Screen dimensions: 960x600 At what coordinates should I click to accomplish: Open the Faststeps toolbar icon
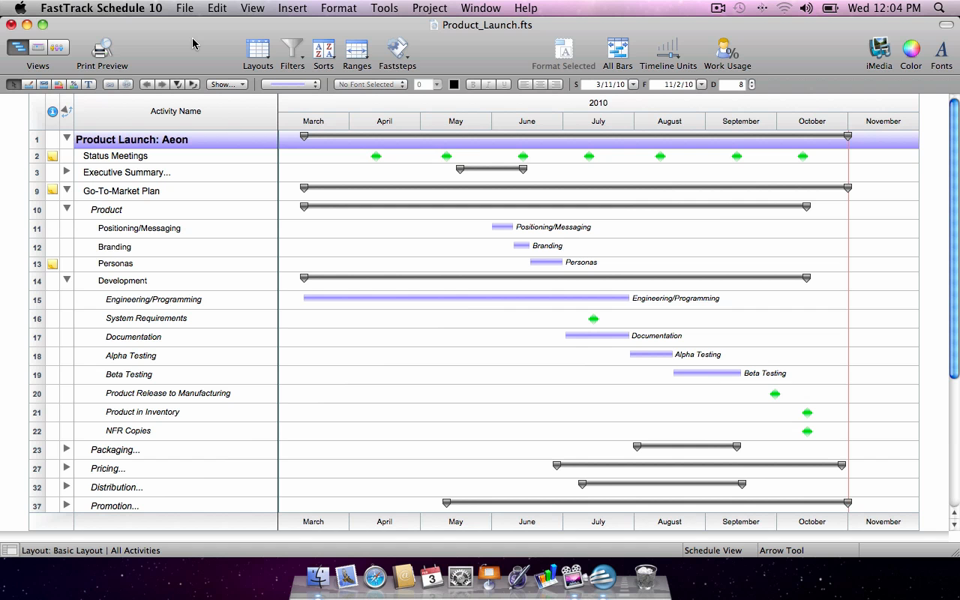tap(397, 49)
